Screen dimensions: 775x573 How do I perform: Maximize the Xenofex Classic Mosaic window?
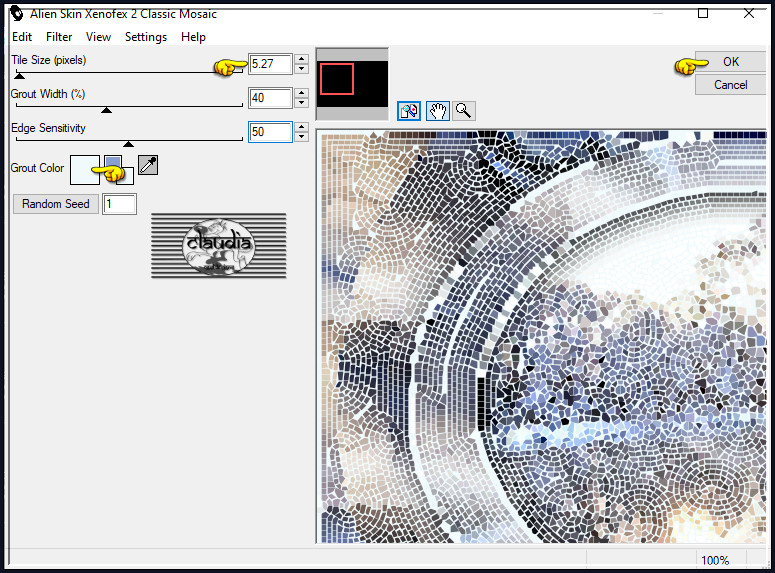click(x=702, y=13)
